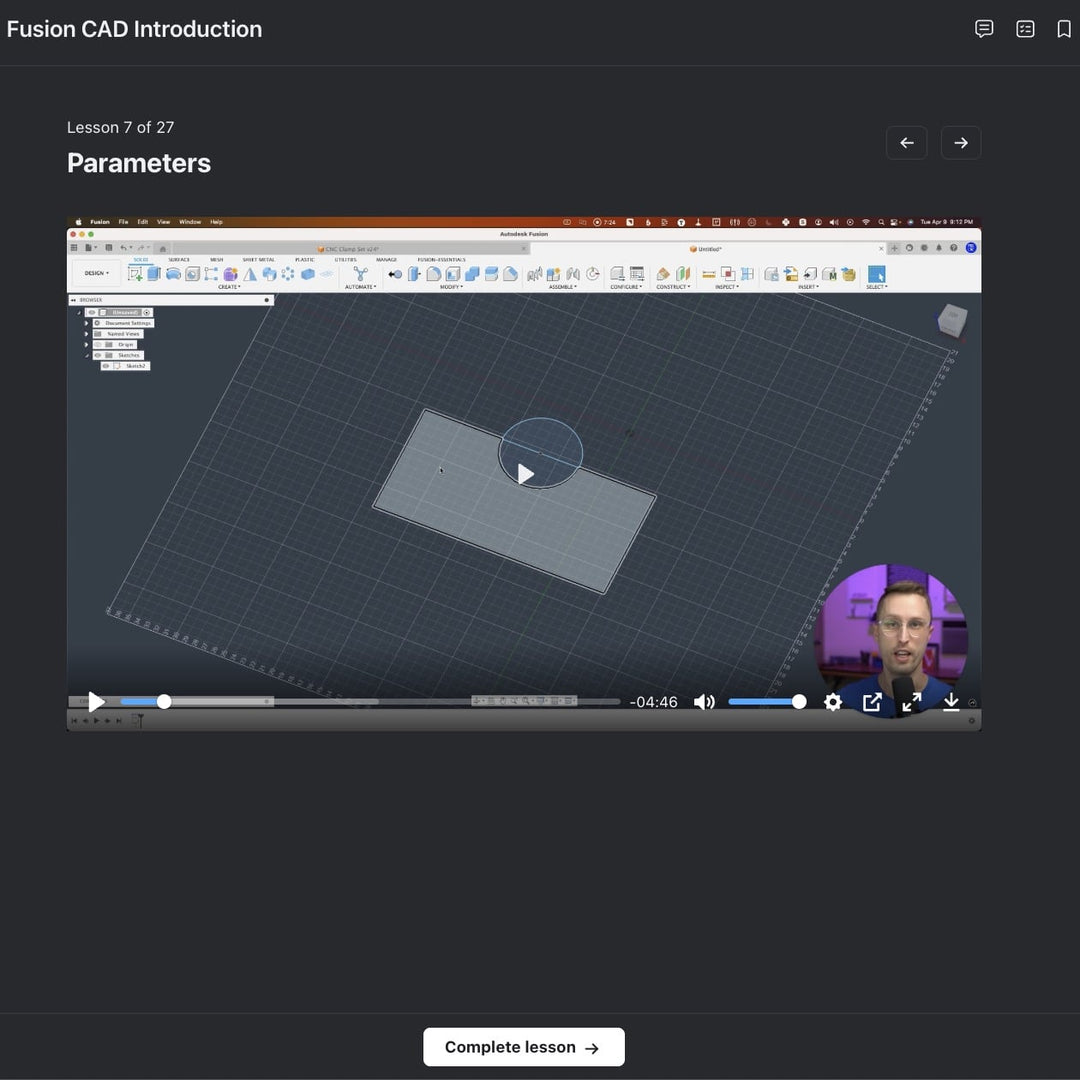The width and height of the screenshot is (1080, 1080).
Task: Download the lesson video
Action: [x=951, y=702]
